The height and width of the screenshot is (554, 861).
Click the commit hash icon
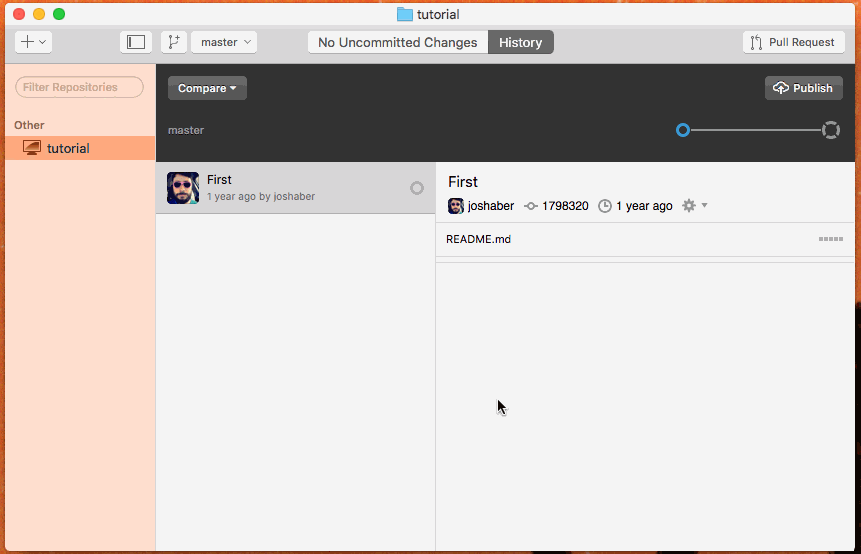coord(530,206)
